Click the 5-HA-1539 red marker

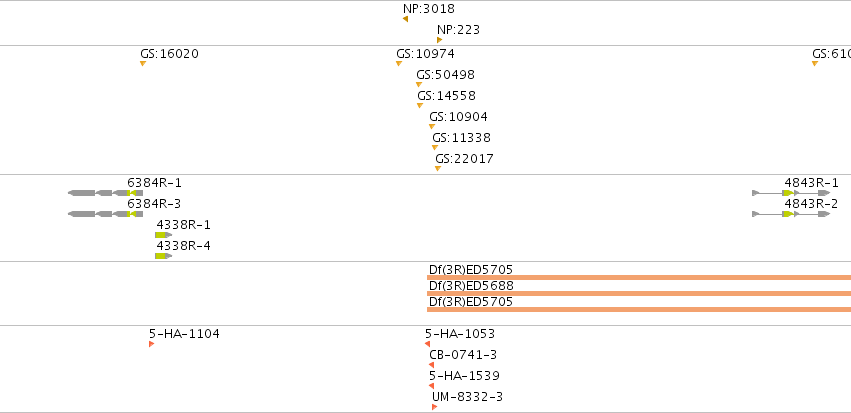coord(431,386)
